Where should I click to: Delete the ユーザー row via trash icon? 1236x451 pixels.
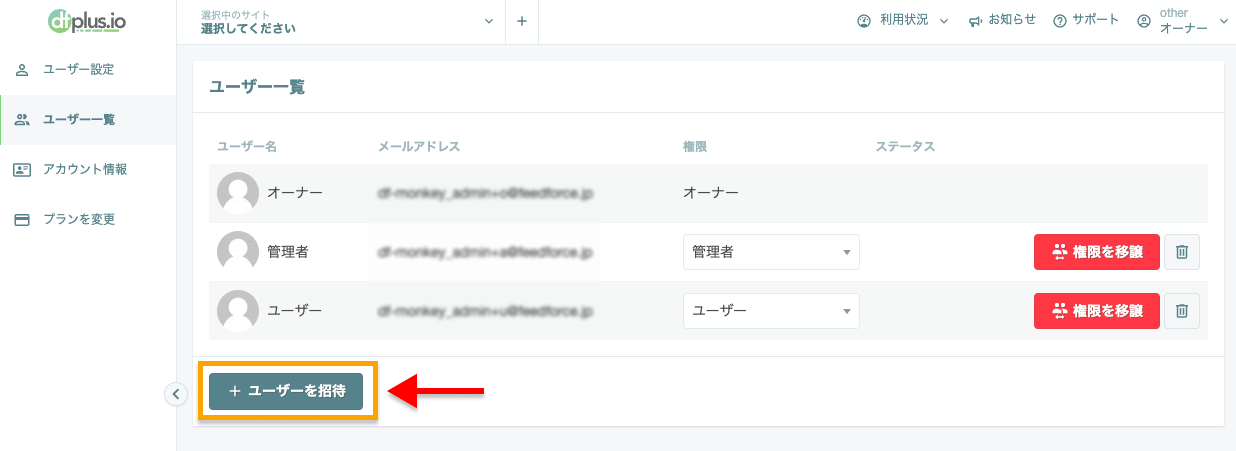(x=1182, y=311)
